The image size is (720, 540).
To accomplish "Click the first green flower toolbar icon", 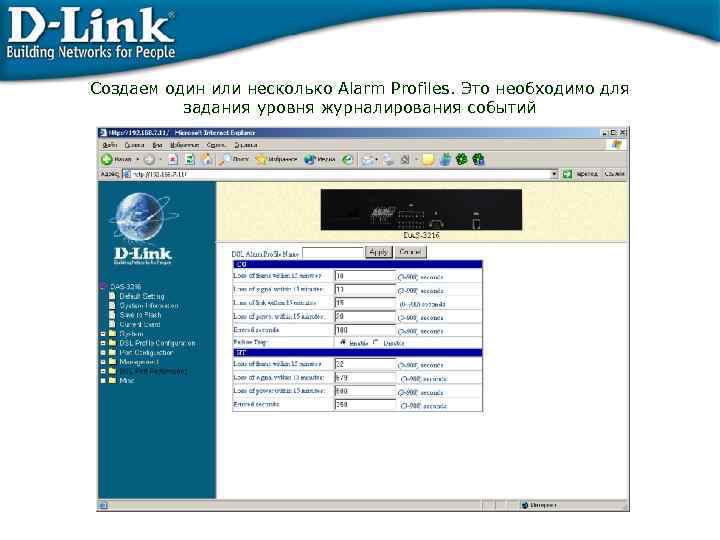I will point(461,159).
